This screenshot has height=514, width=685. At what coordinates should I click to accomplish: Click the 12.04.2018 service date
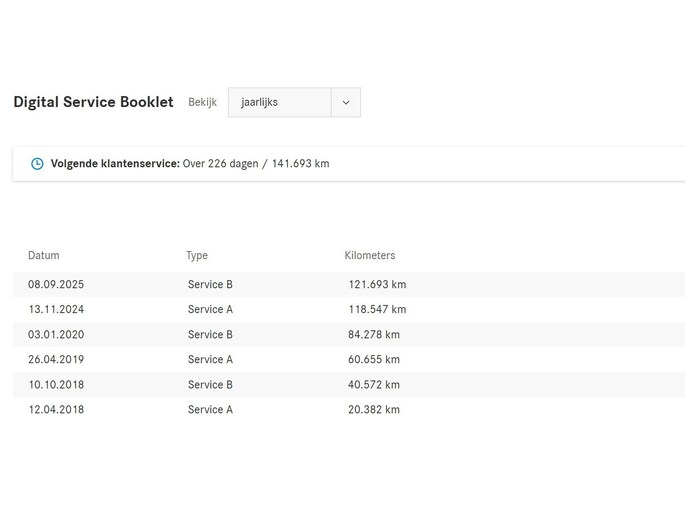coord(56,409)
